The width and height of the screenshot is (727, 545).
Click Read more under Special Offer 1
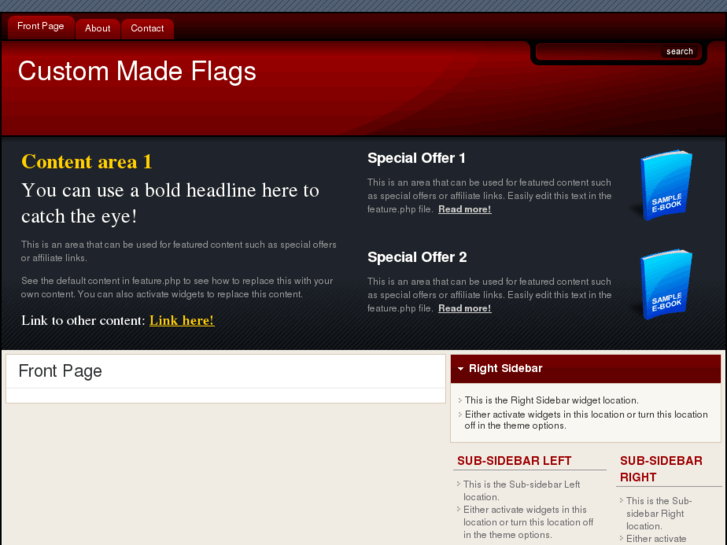(x=465, y=209)
